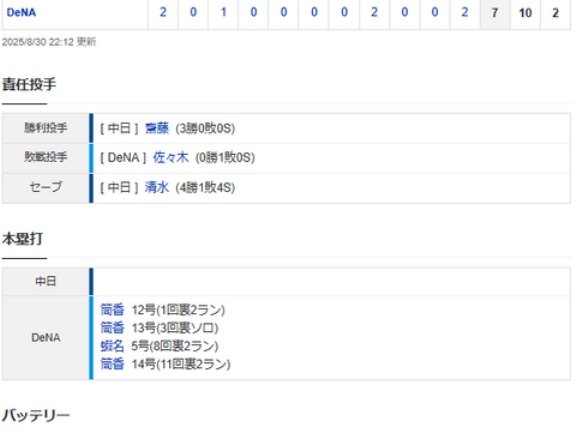Open DeNA's 1st inning score of 2

pyautogui.click(x=163, y=12)
